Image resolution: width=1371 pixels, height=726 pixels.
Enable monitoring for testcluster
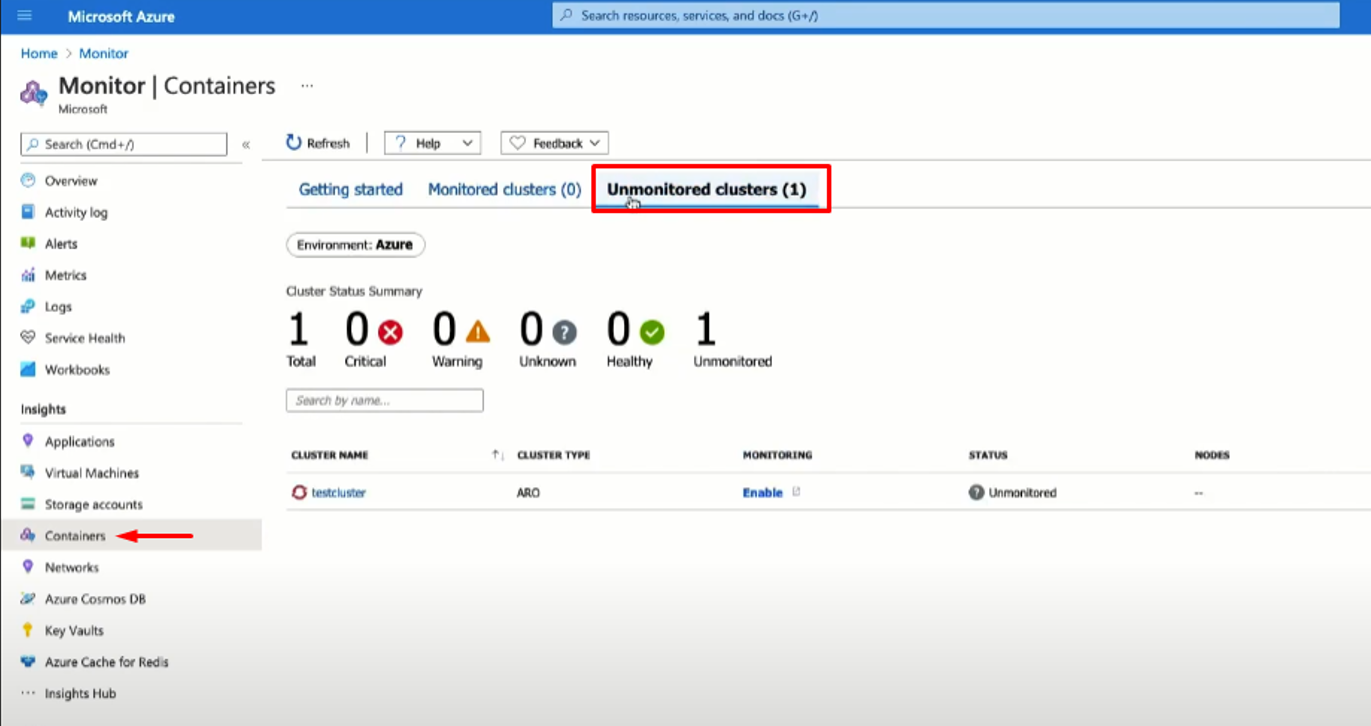(x=764, y=492)
